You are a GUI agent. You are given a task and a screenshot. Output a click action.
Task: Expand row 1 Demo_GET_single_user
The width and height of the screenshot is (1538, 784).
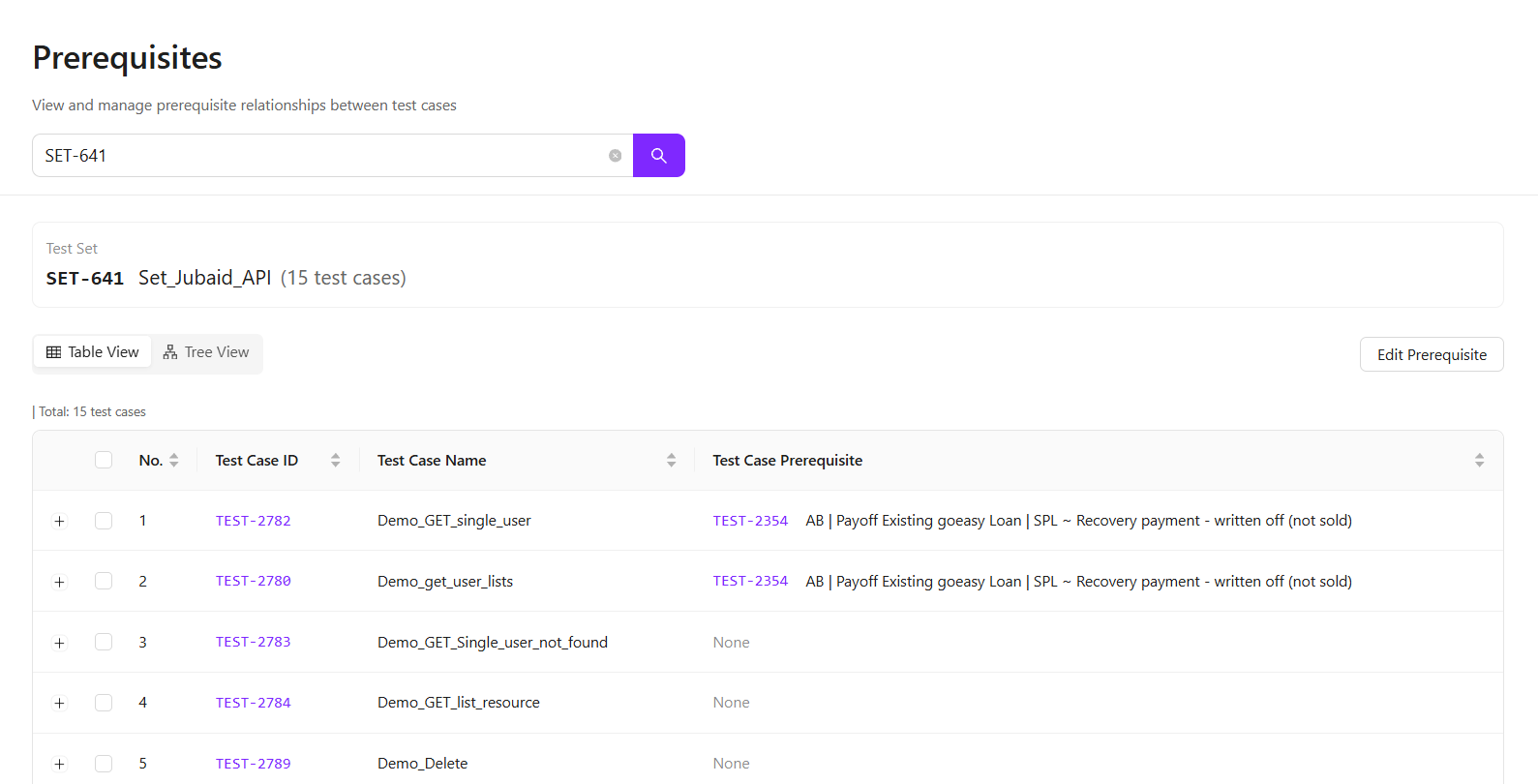click(60, 522)
